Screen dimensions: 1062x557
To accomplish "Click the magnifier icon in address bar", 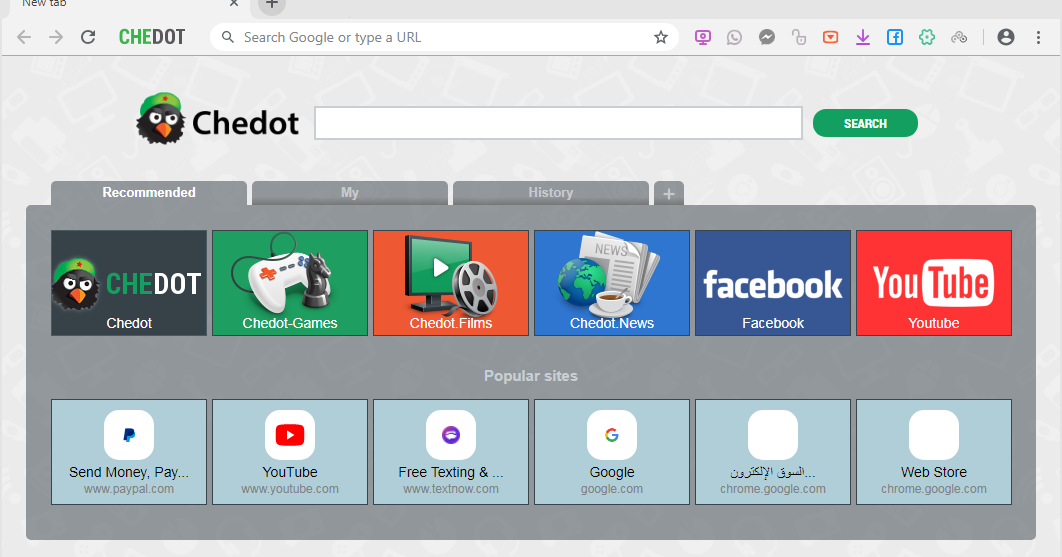I will [228, 37].
